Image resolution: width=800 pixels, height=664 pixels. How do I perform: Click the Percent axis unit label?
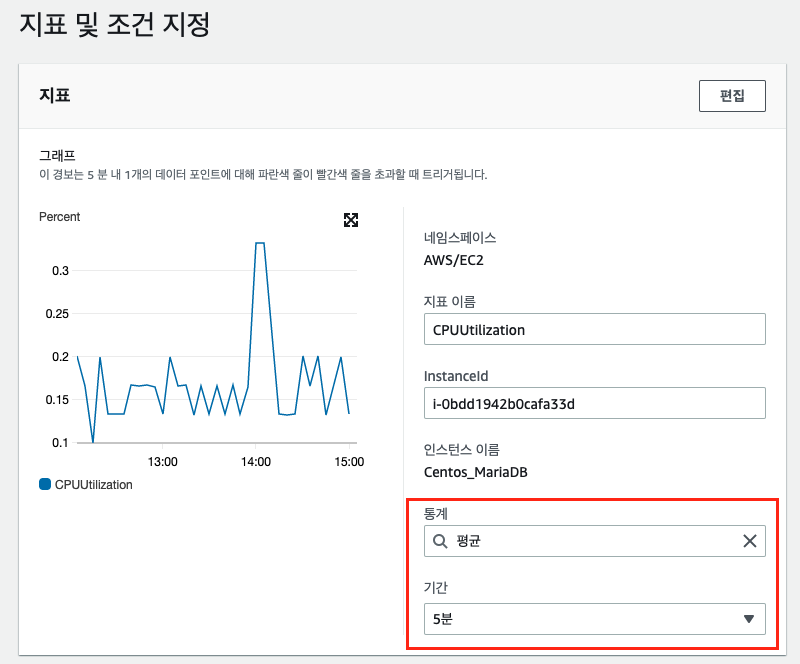pos(59,216)
